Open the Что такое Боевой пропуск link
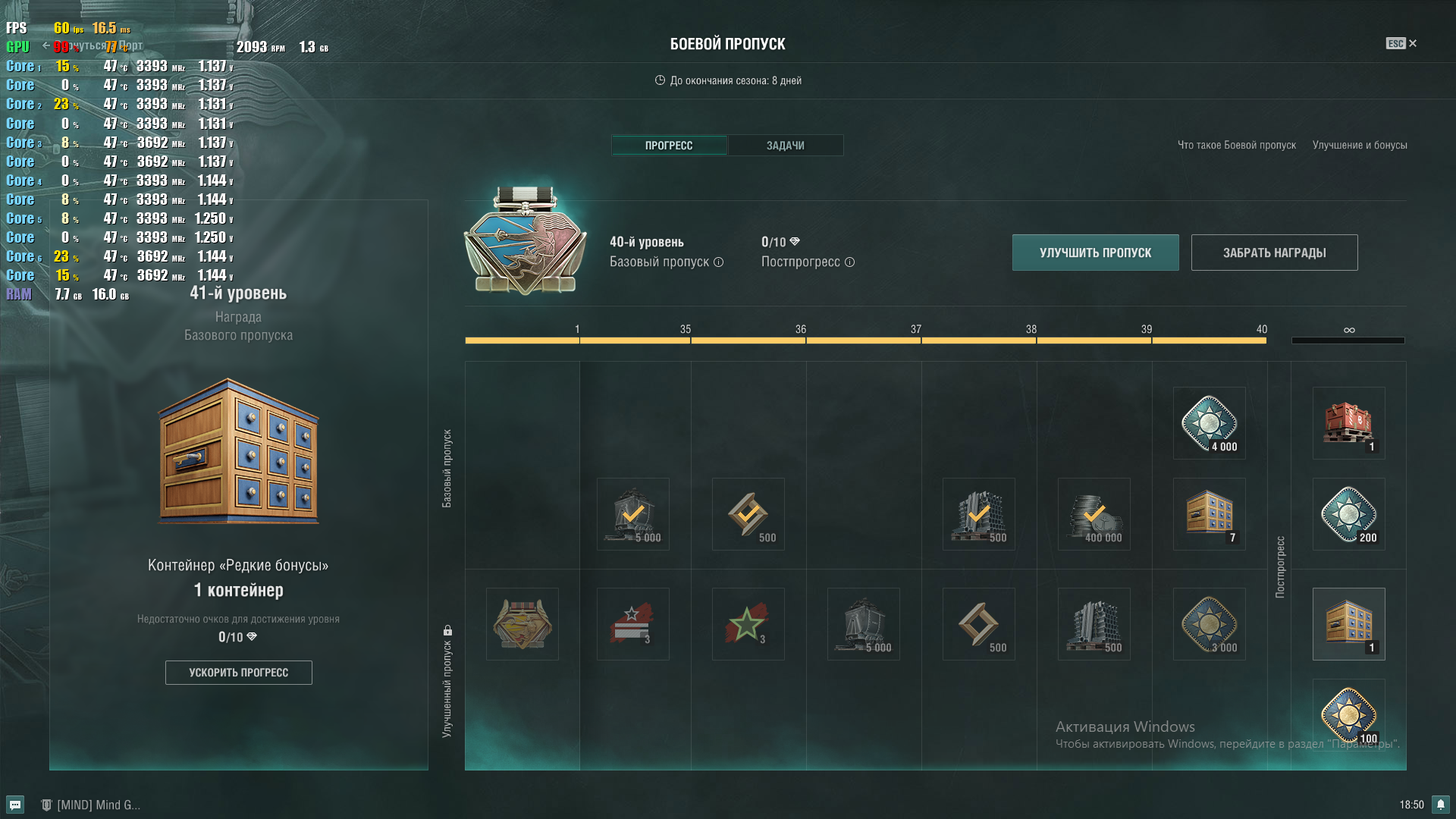 coord(1237,145)
